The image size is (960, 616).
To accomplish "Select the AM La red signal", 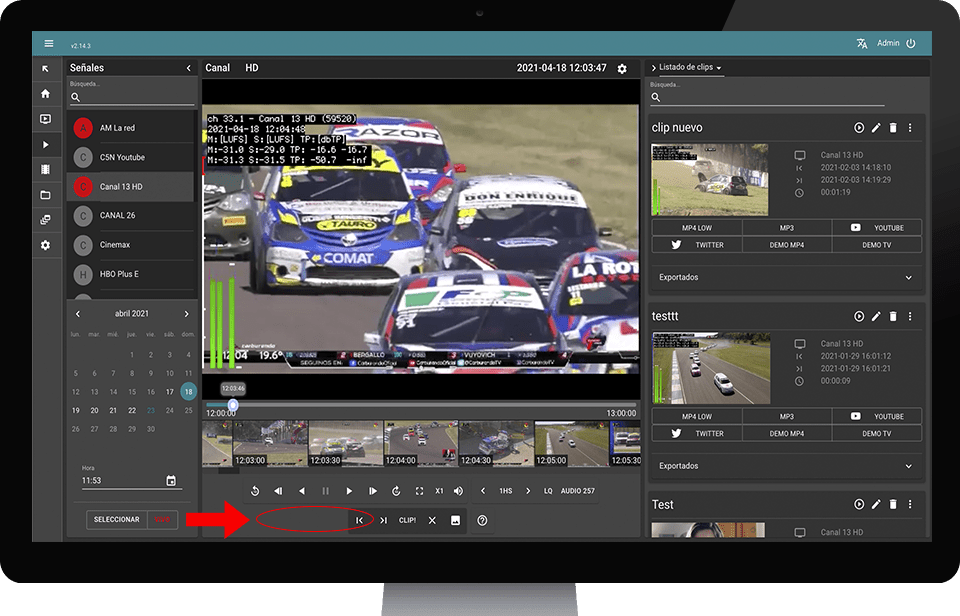I will [x=132, y=128].
